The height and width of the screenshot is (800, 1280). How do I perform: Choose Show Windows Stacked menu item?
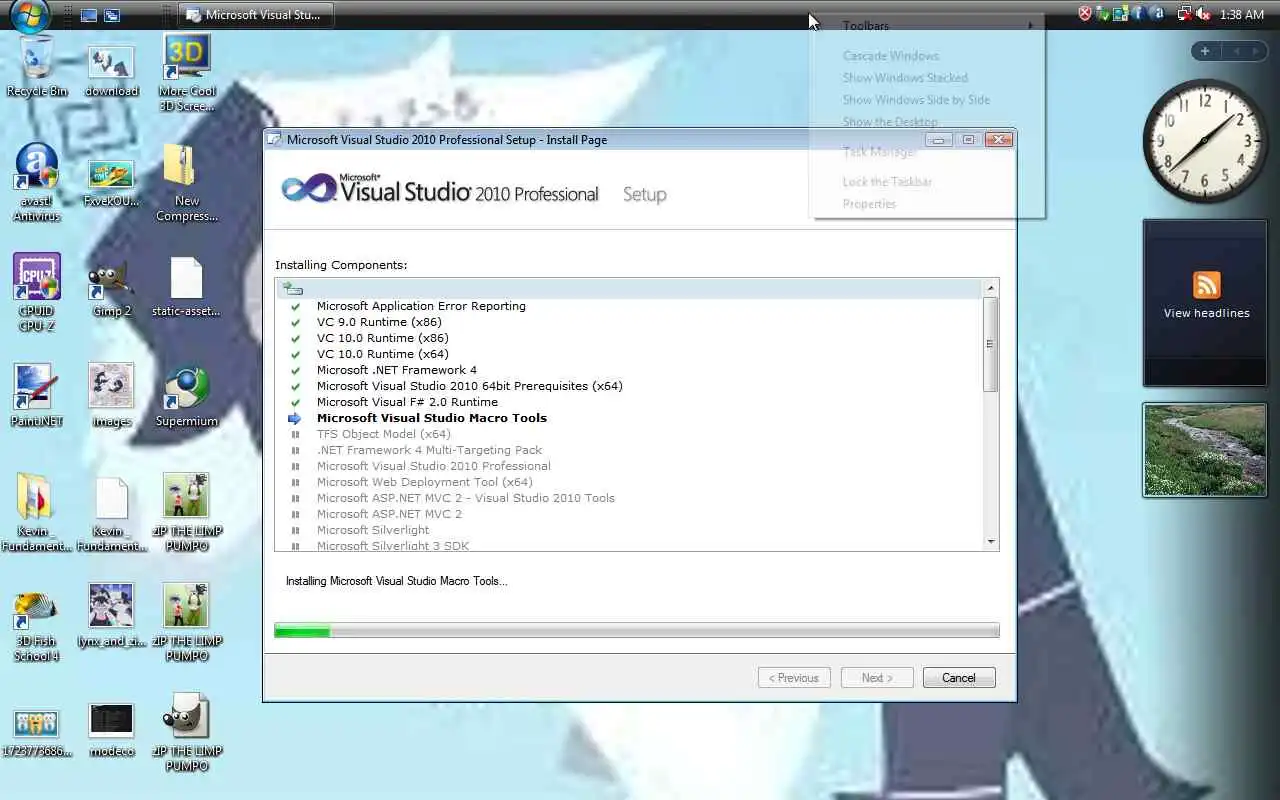[927, 78]
